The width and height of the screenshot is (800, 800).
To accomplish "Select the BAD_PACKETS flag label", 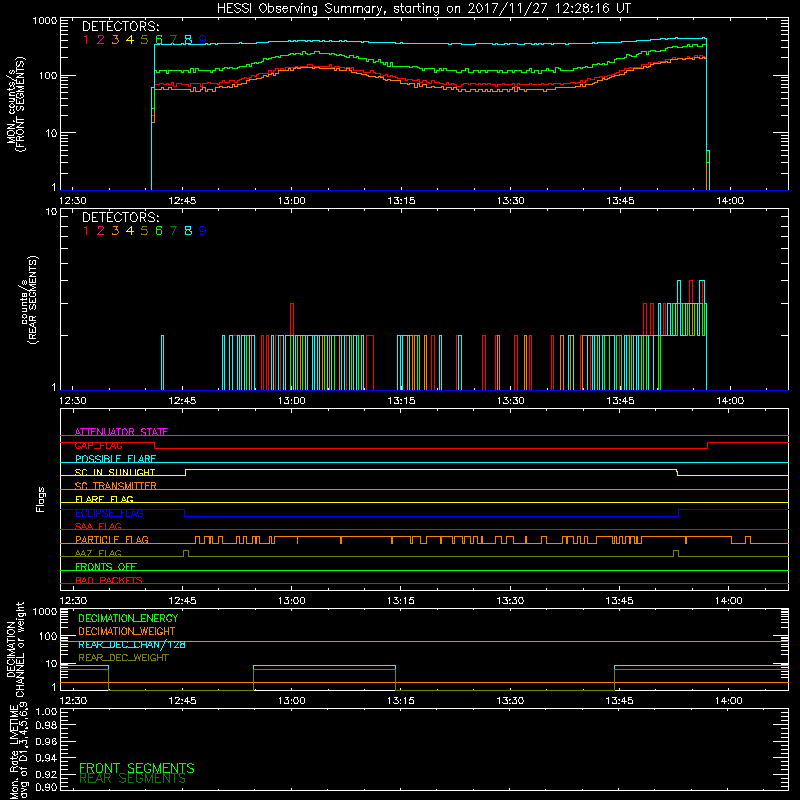I will [109, 580].
